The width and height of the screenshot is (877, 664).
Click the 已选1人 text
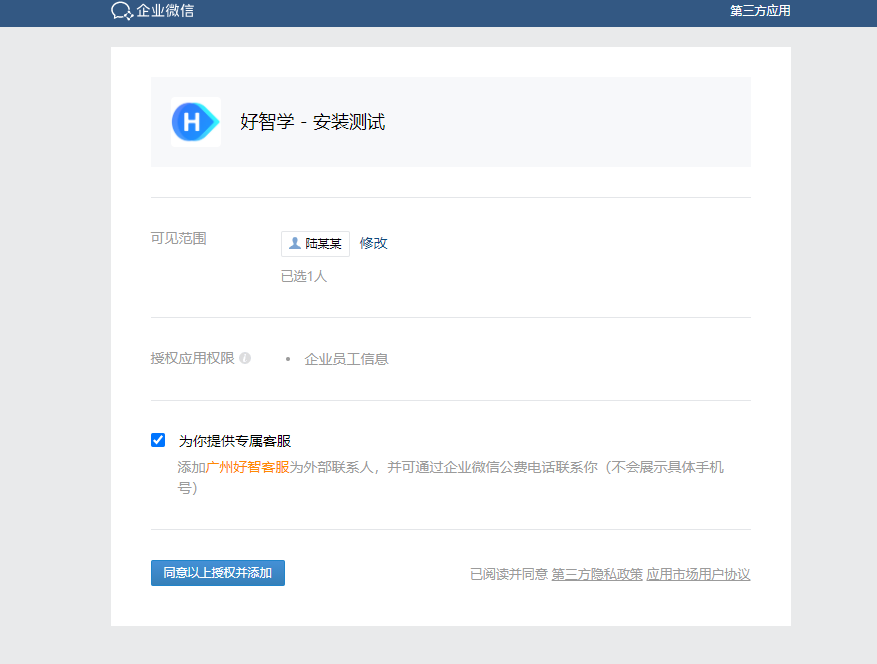[x=304, y=276]
